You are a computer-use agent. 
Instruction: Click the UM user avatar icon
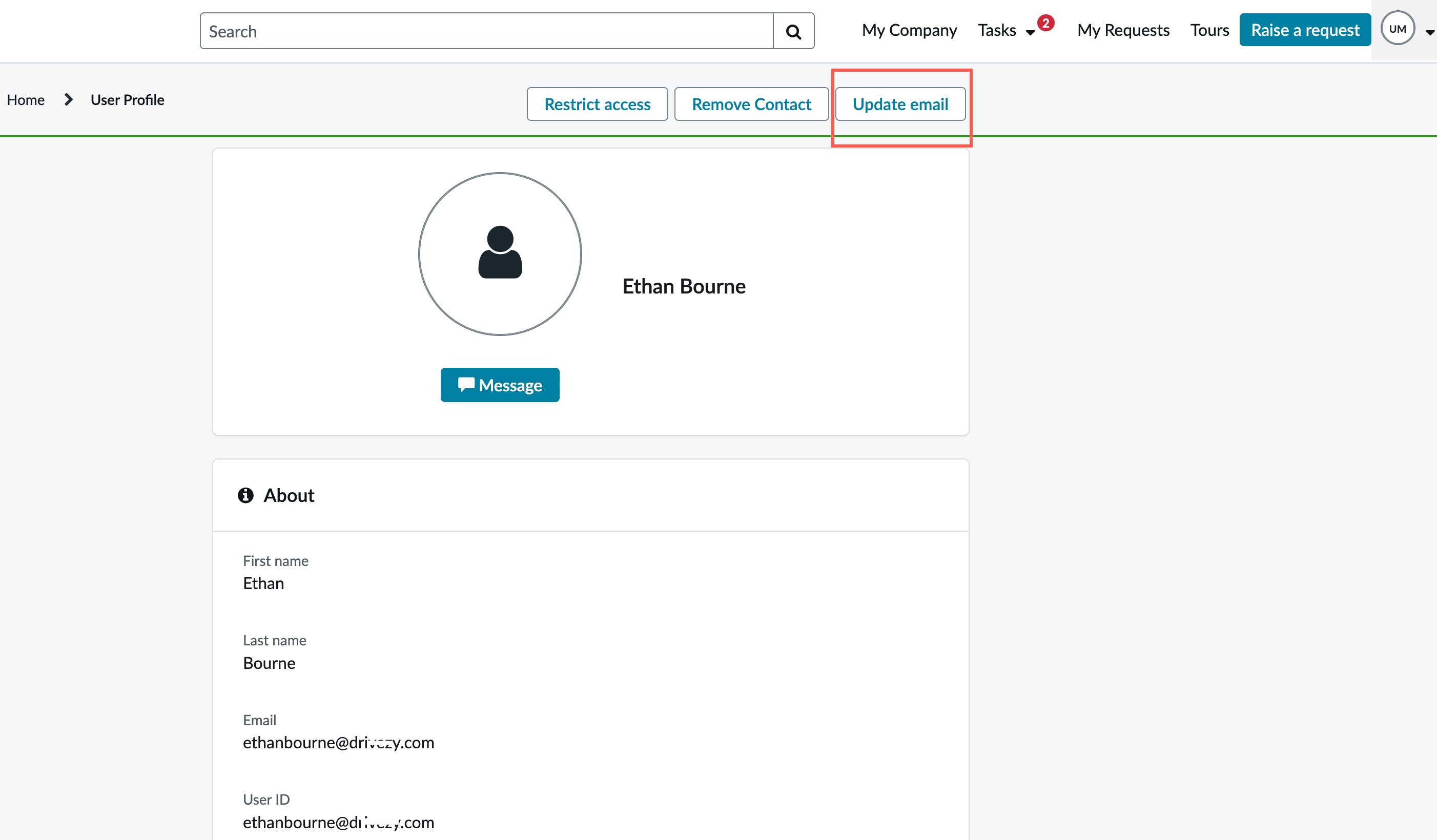[x=1398, y=29]
